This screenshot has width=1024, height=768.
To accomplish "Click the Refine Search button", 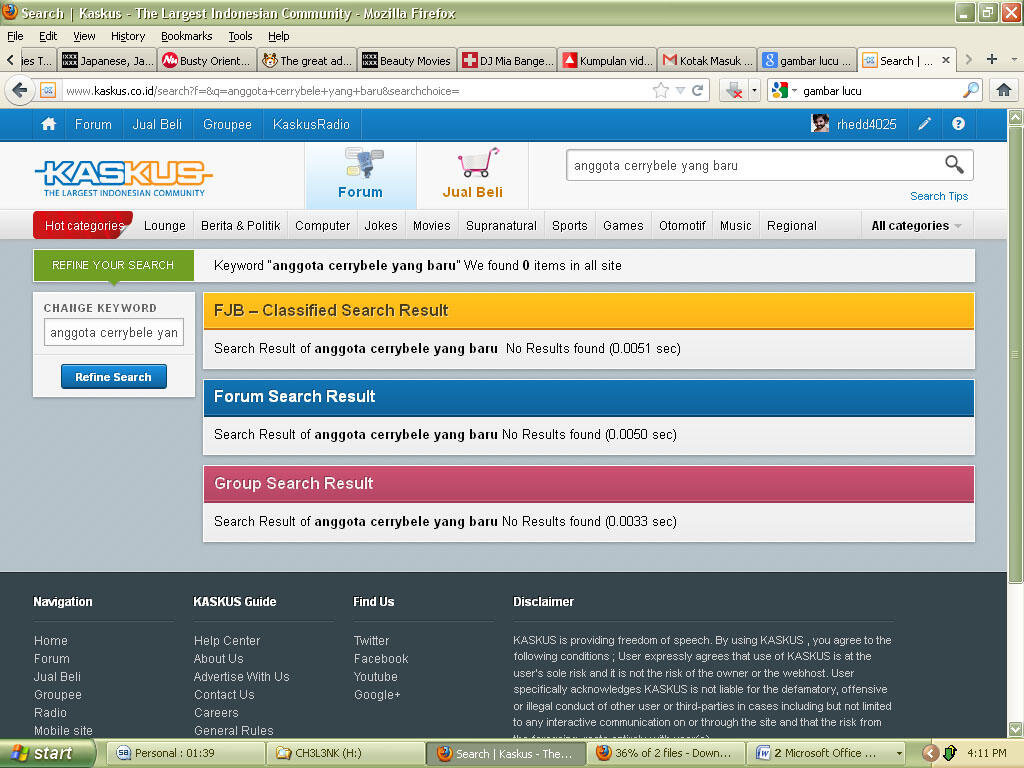I will [114, 377].
